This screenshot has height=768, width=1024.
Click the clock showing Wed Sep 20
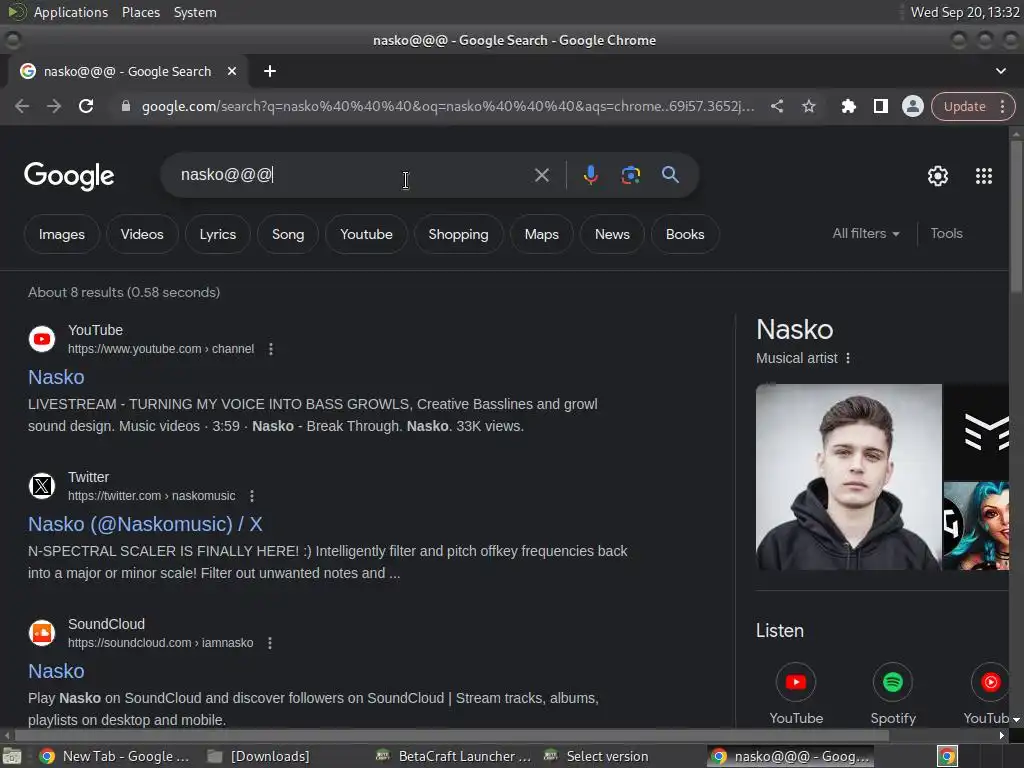965,12
